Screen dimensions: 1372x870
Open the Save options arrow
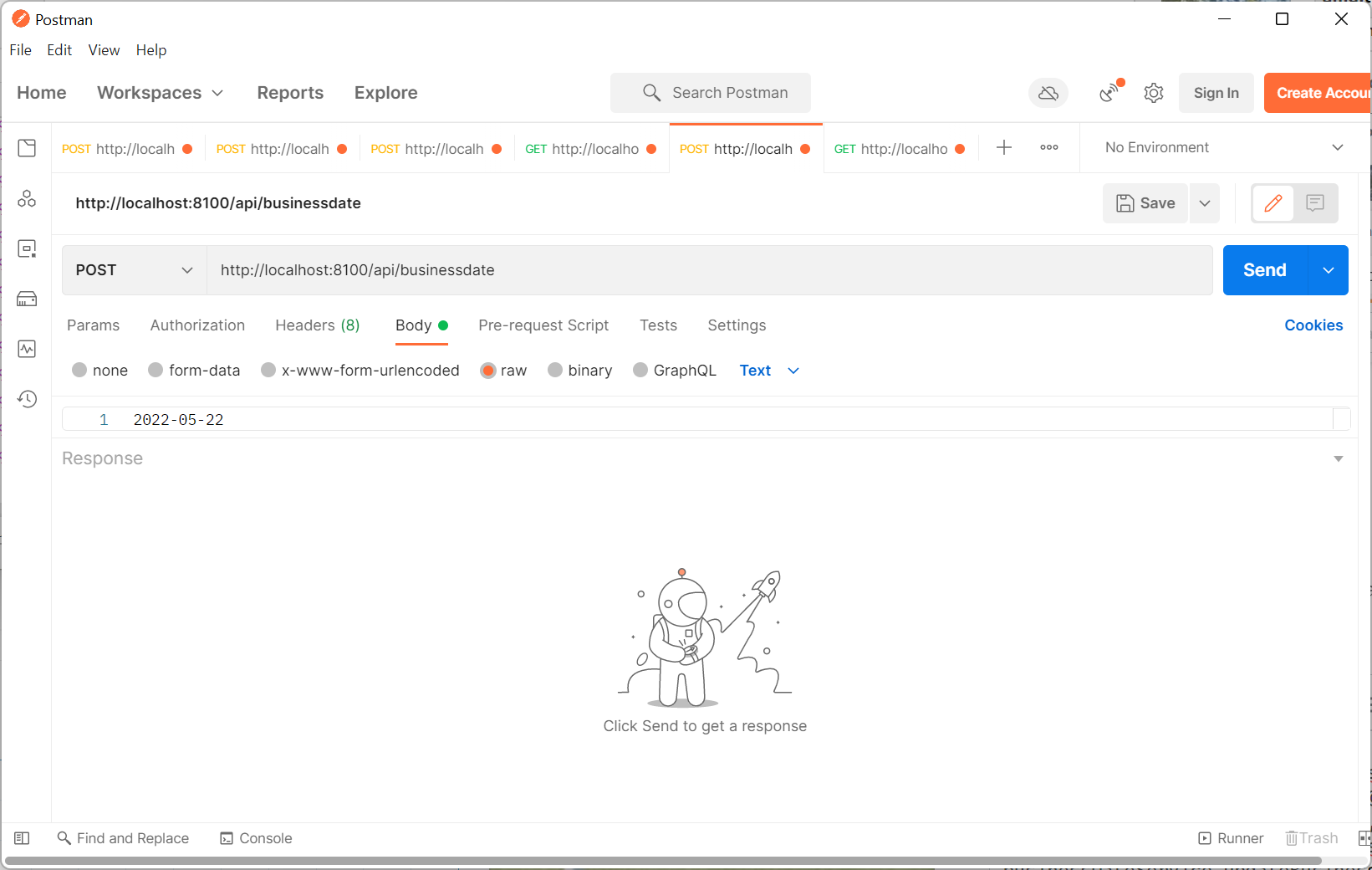coord(1205,203)
